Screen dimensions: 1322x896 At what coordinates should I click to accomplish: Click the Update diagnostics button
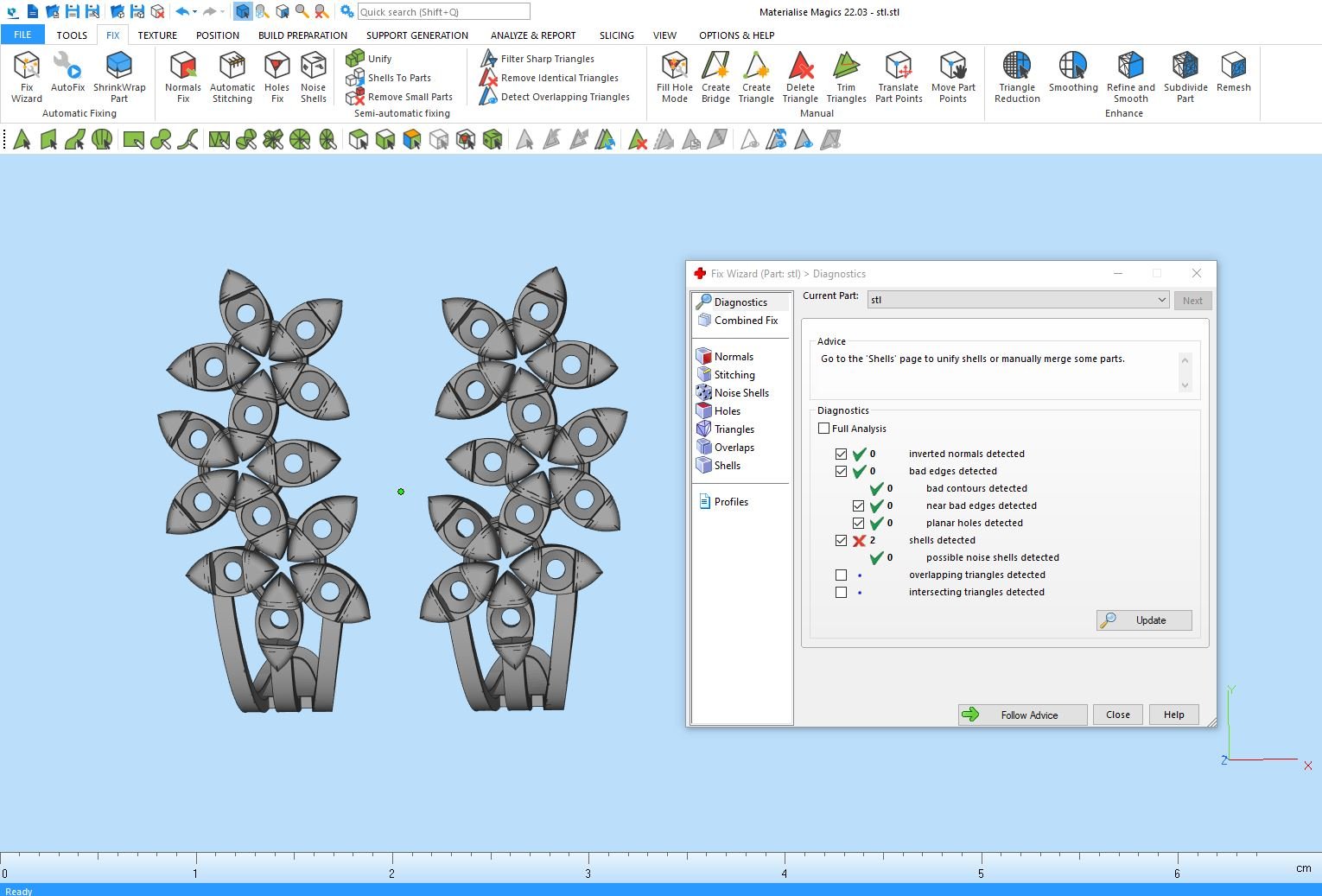coord(1144,620)
